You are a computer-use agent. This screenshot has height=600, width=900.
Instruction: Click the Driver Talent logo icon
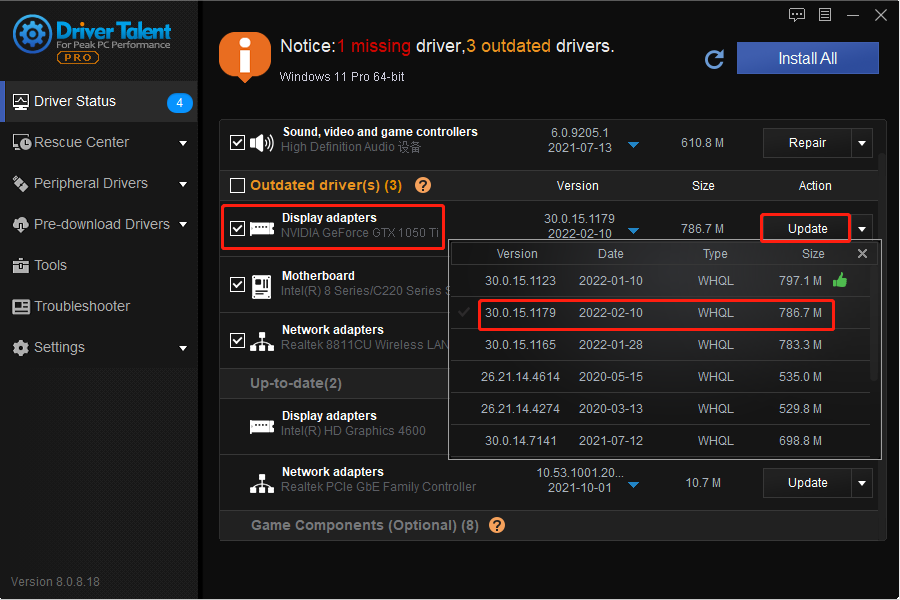pyautogui.click(x=32, y=34)
